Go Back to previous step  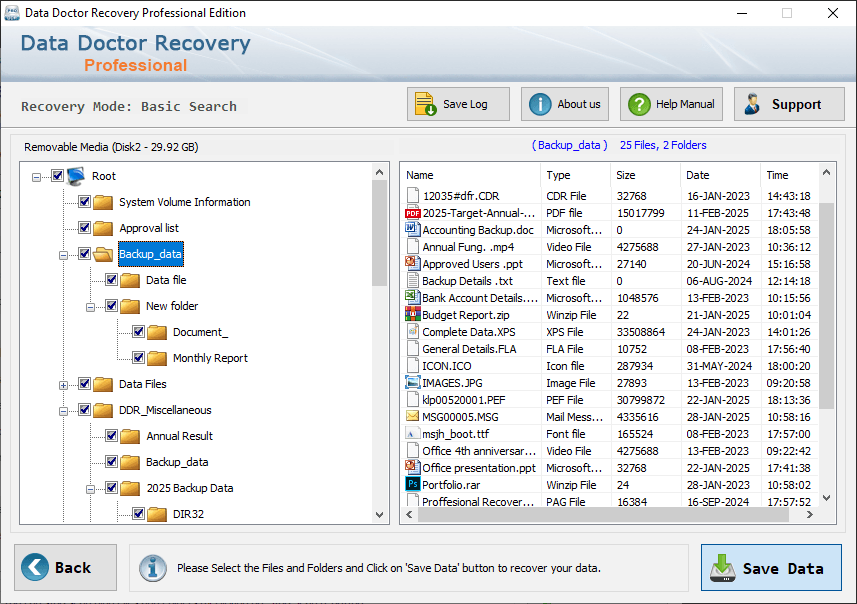(x=66, y=567)
